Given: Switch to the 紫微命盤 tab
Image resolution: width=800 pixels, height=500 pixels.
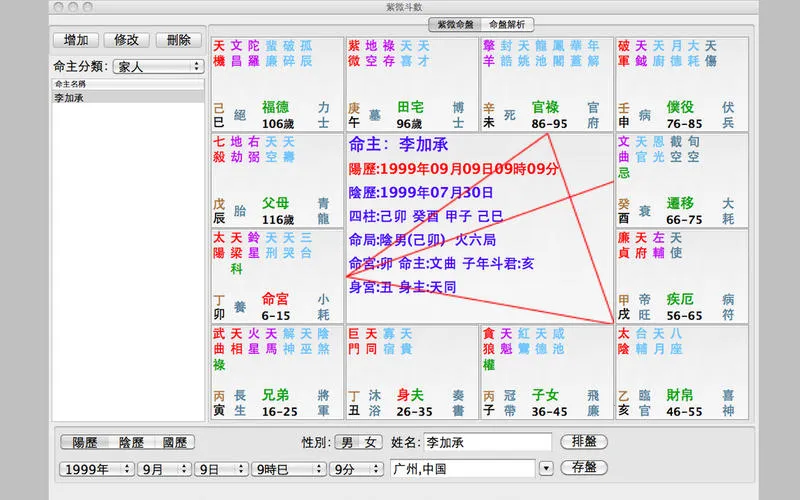Looking at the screenshot, I should (x=453, y=24).
